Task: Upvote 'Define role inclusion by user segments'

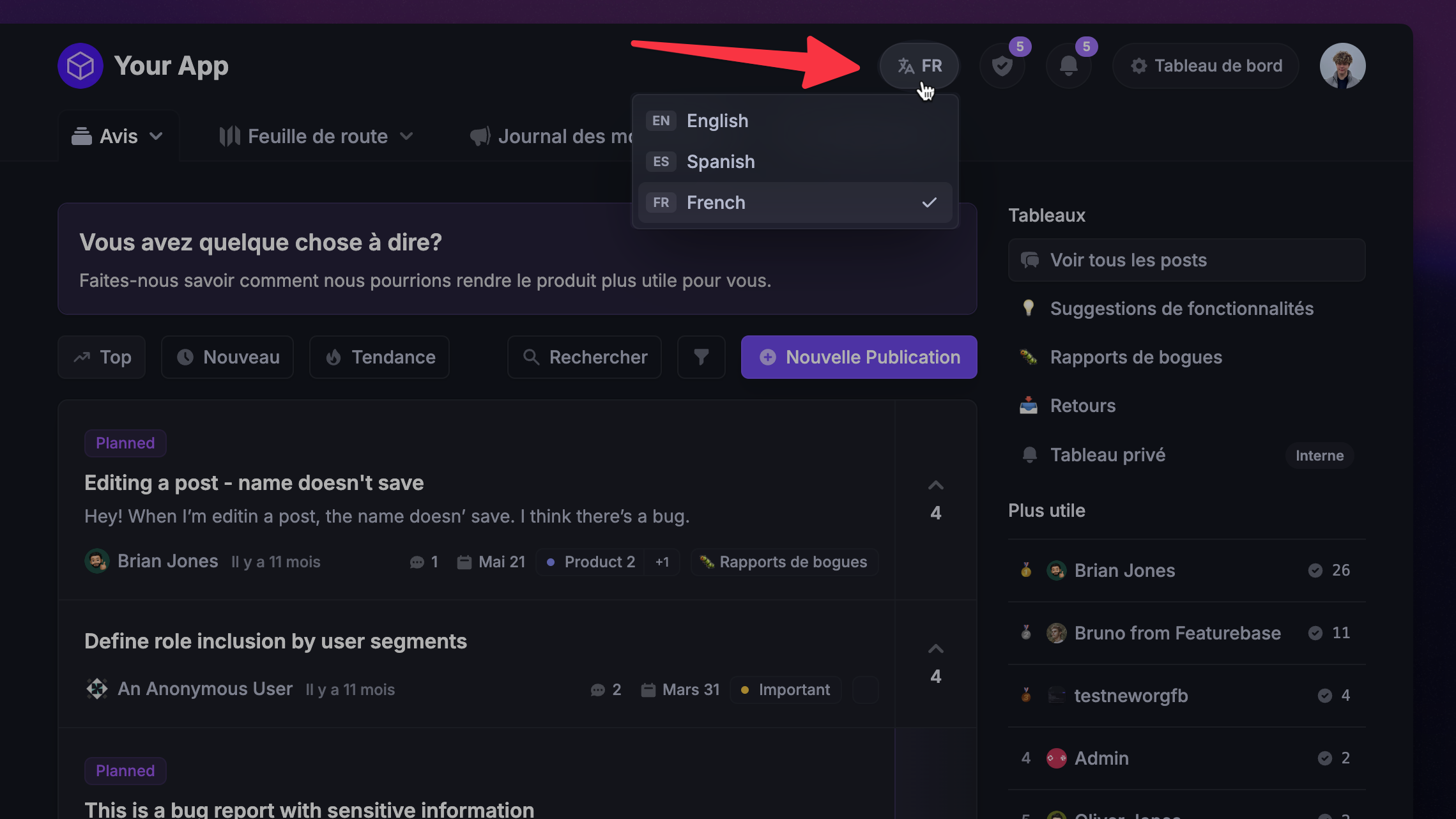Action: 935,649
